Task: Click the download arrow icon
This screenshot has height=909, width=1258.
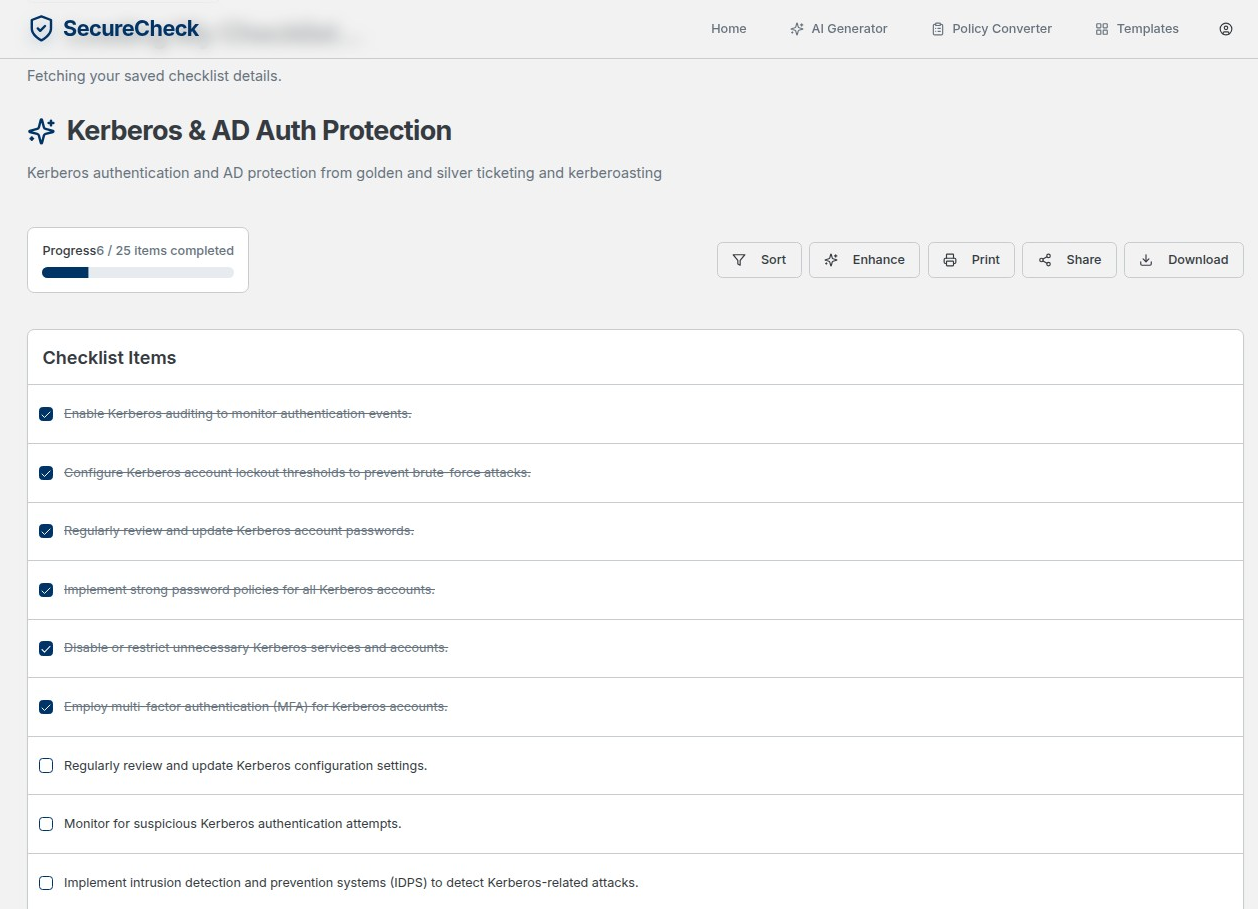Action: point(1146,260)
